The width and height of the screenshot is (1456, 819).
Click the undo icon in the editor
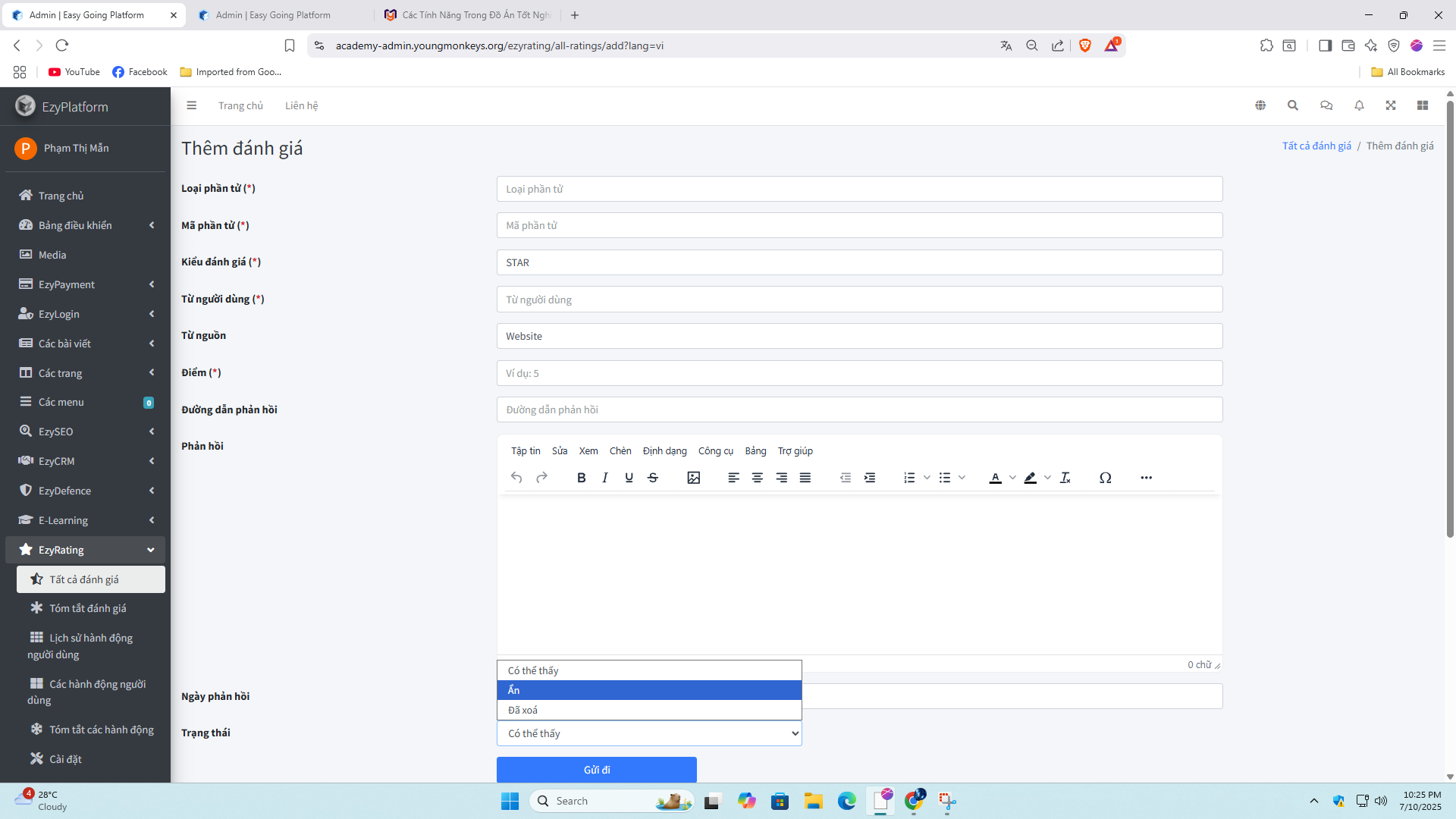516,478
